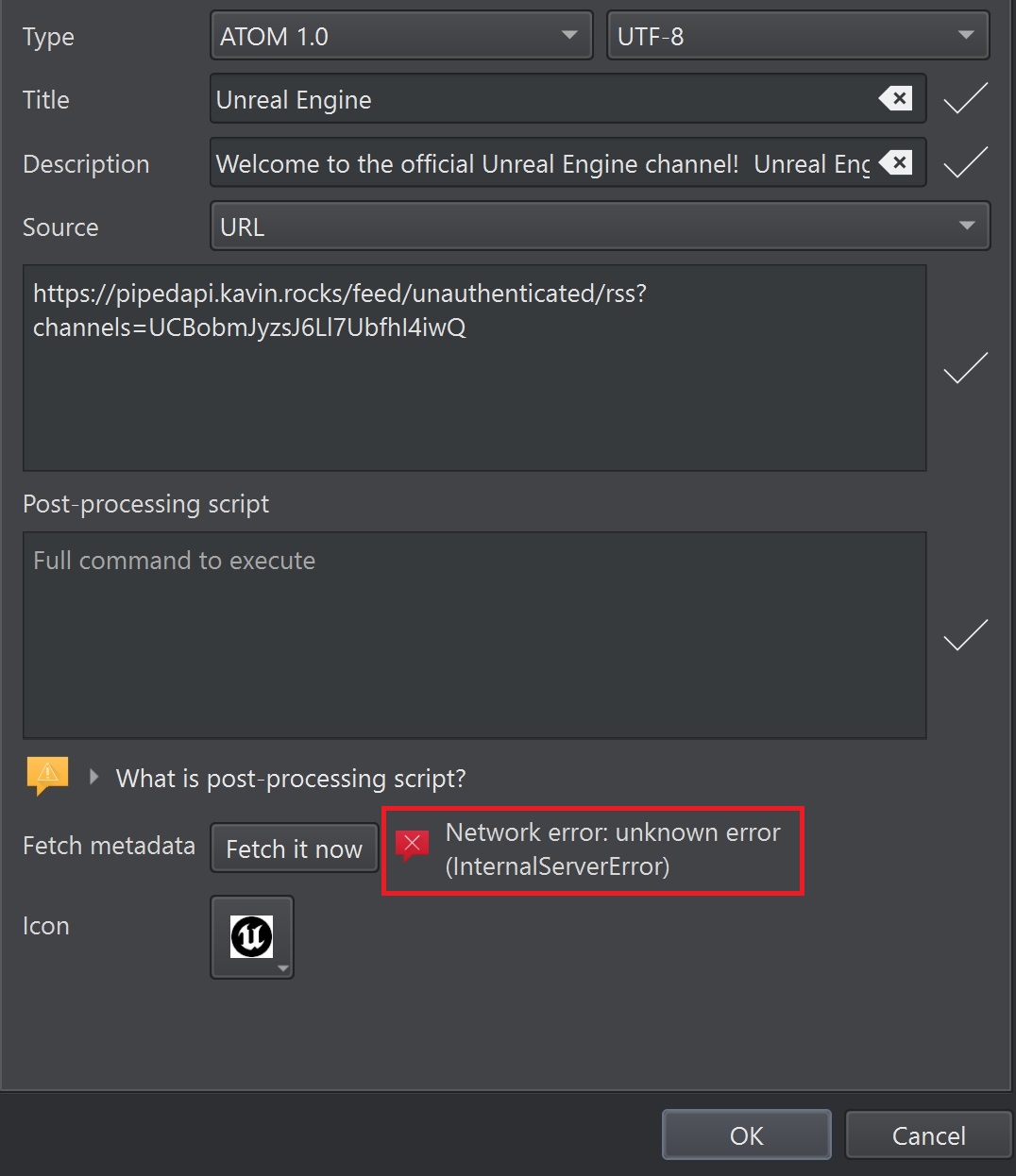Click the checkmark beside the Title field
The image size is (1016, 1176).
(x=965, y=98)
